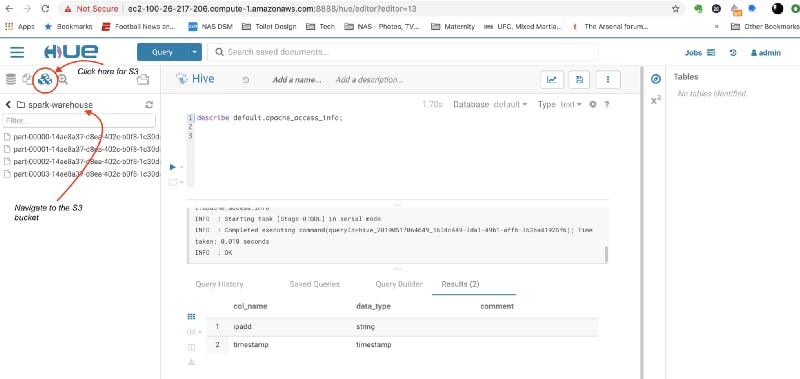Click the comment column header
Image resolution: width=800 pixels, height=379 pixels.
click(497, 306)
